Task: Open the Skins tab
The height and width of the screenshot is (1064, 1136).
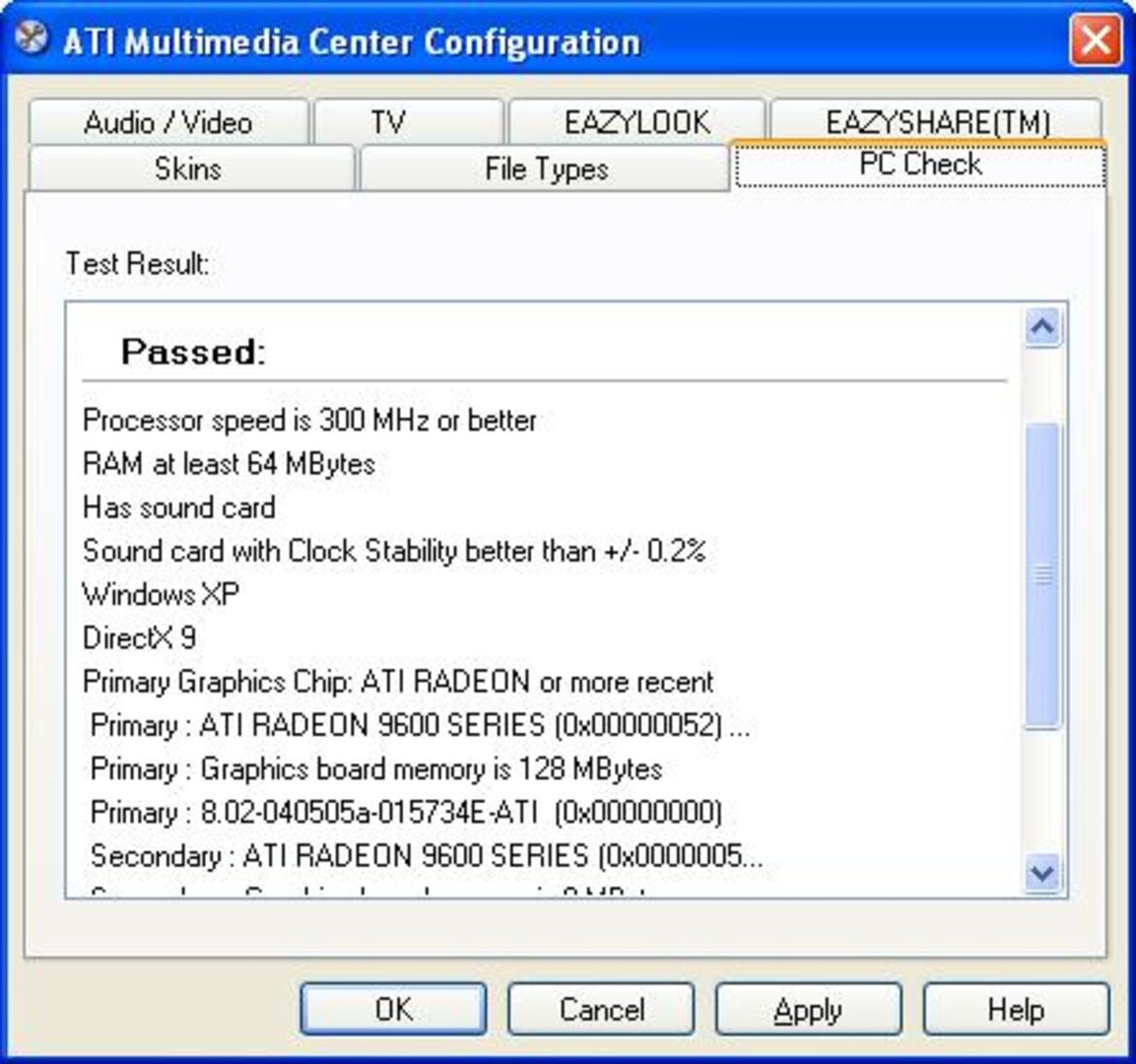Action: click(191, 169)
